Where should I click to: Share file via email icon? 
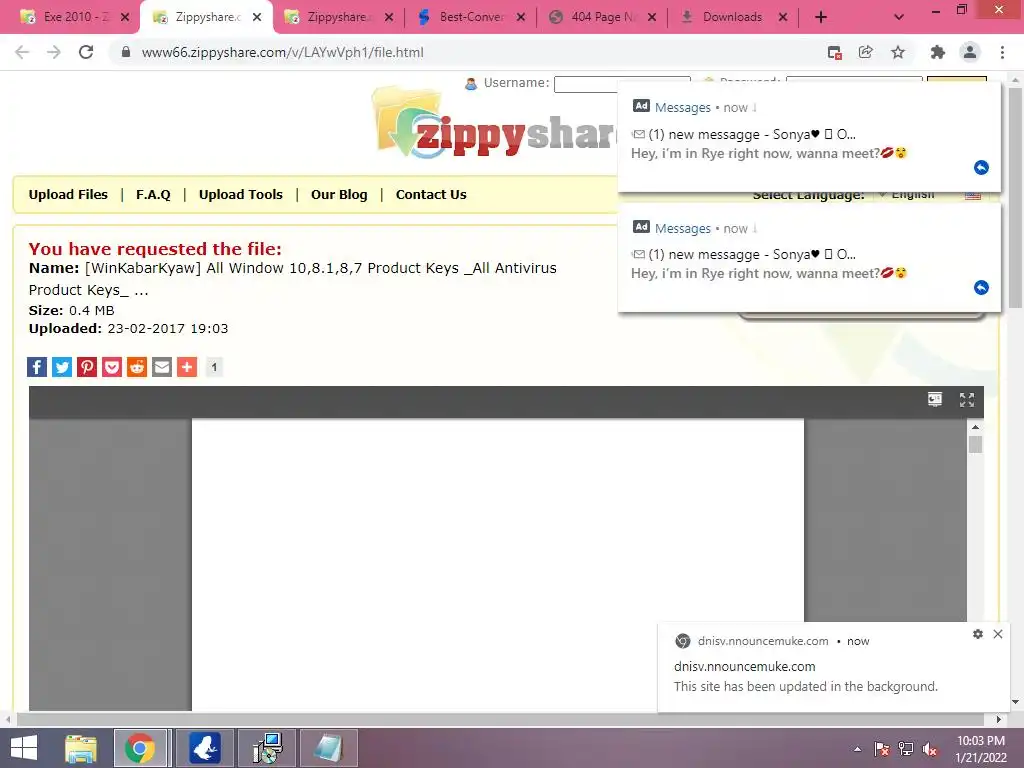tap(162, 367)
